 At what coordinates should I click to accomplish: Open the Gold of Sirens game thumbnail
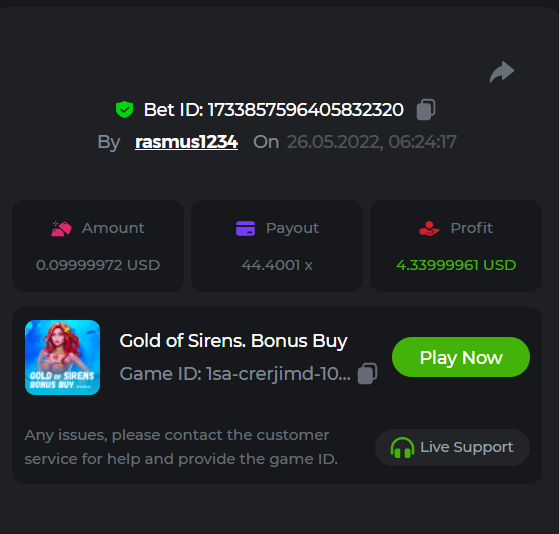coord(62,357)
